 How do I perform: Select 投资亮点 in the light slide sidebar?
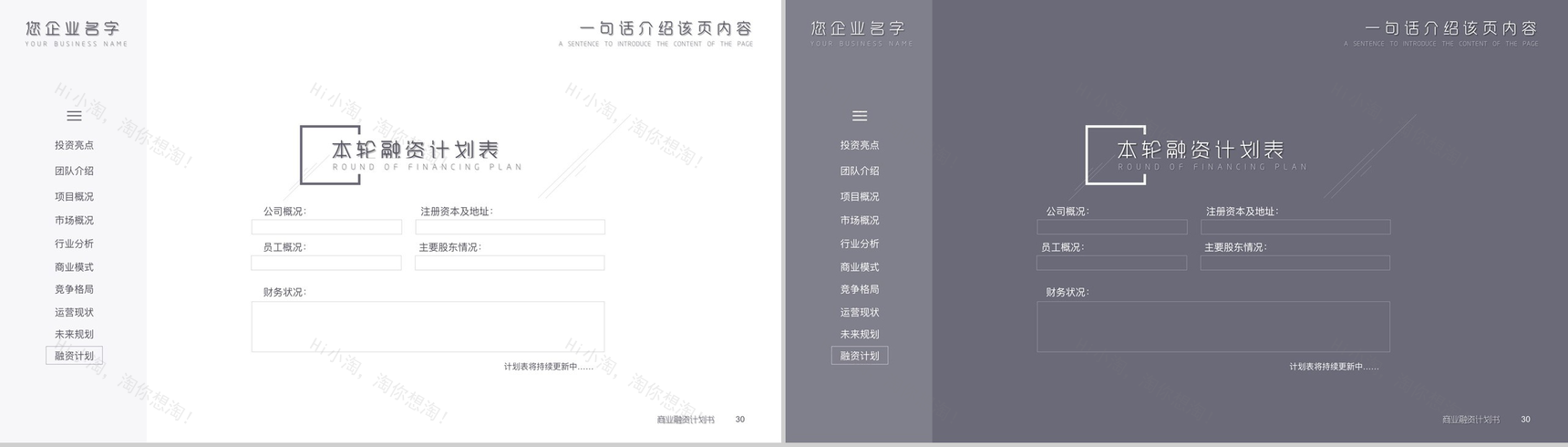point(74,145)
